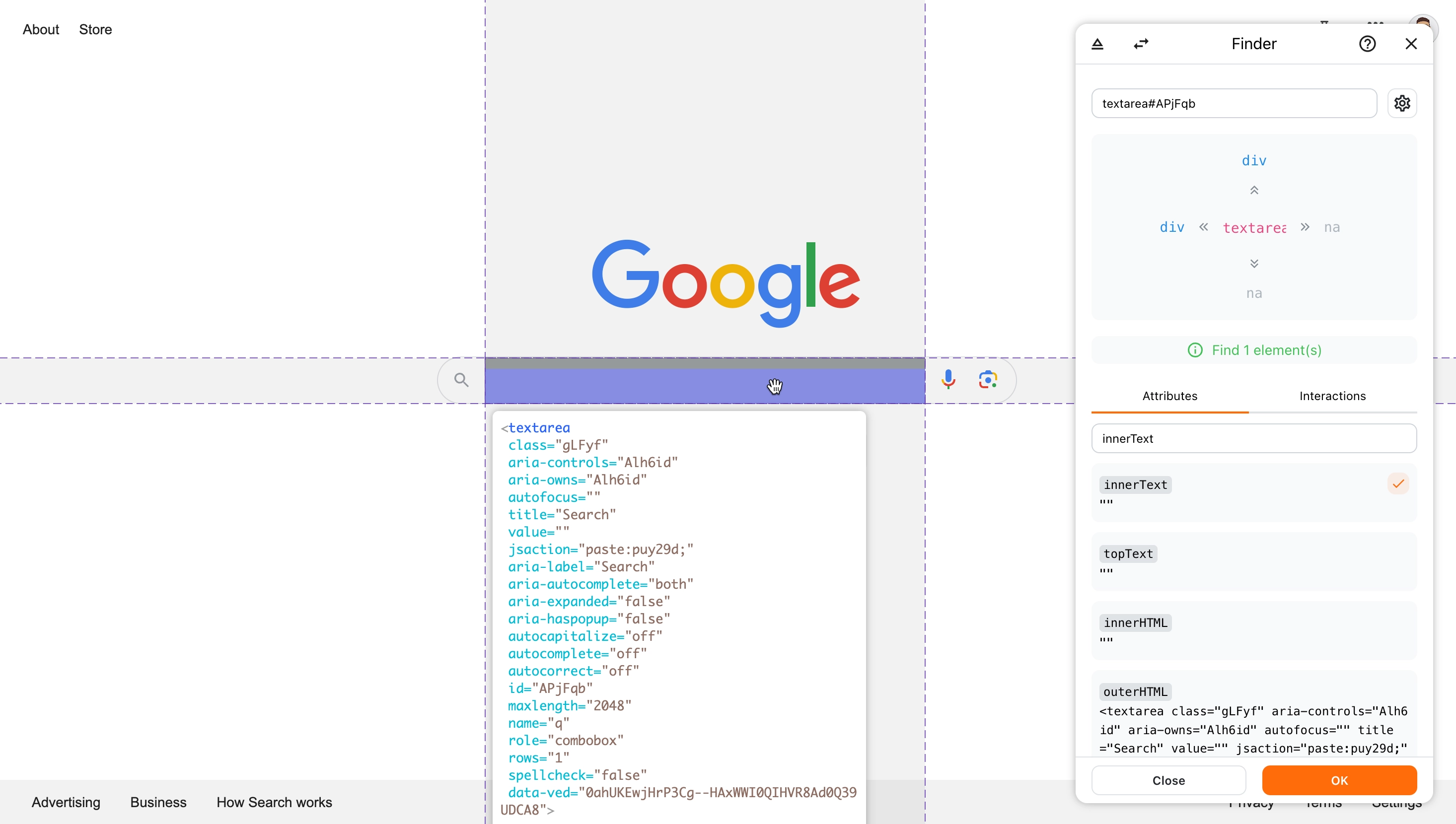Move up to parent with double up chevron
This screenshot has height=824, width=1456.
click(1254, 190)
